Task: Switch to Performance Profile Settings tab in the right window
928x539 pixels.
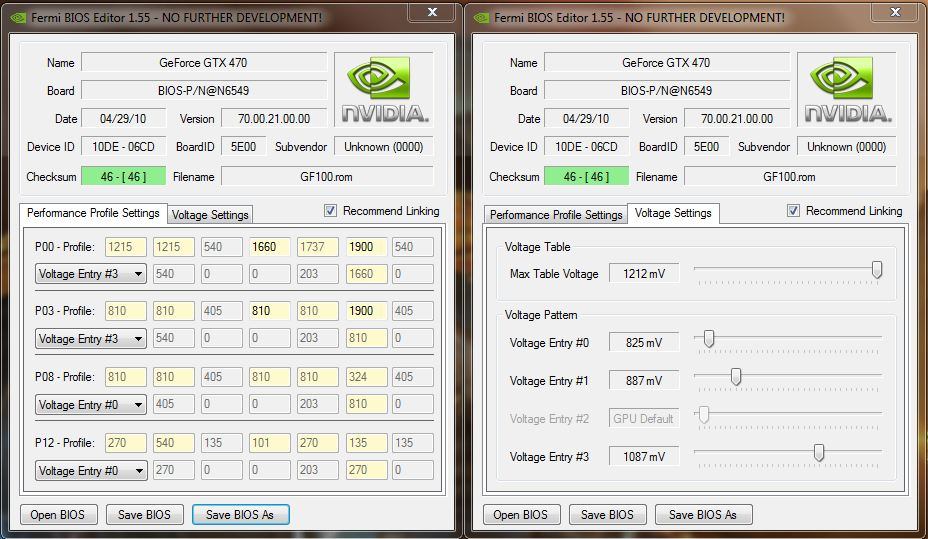Action: point(556,215)
